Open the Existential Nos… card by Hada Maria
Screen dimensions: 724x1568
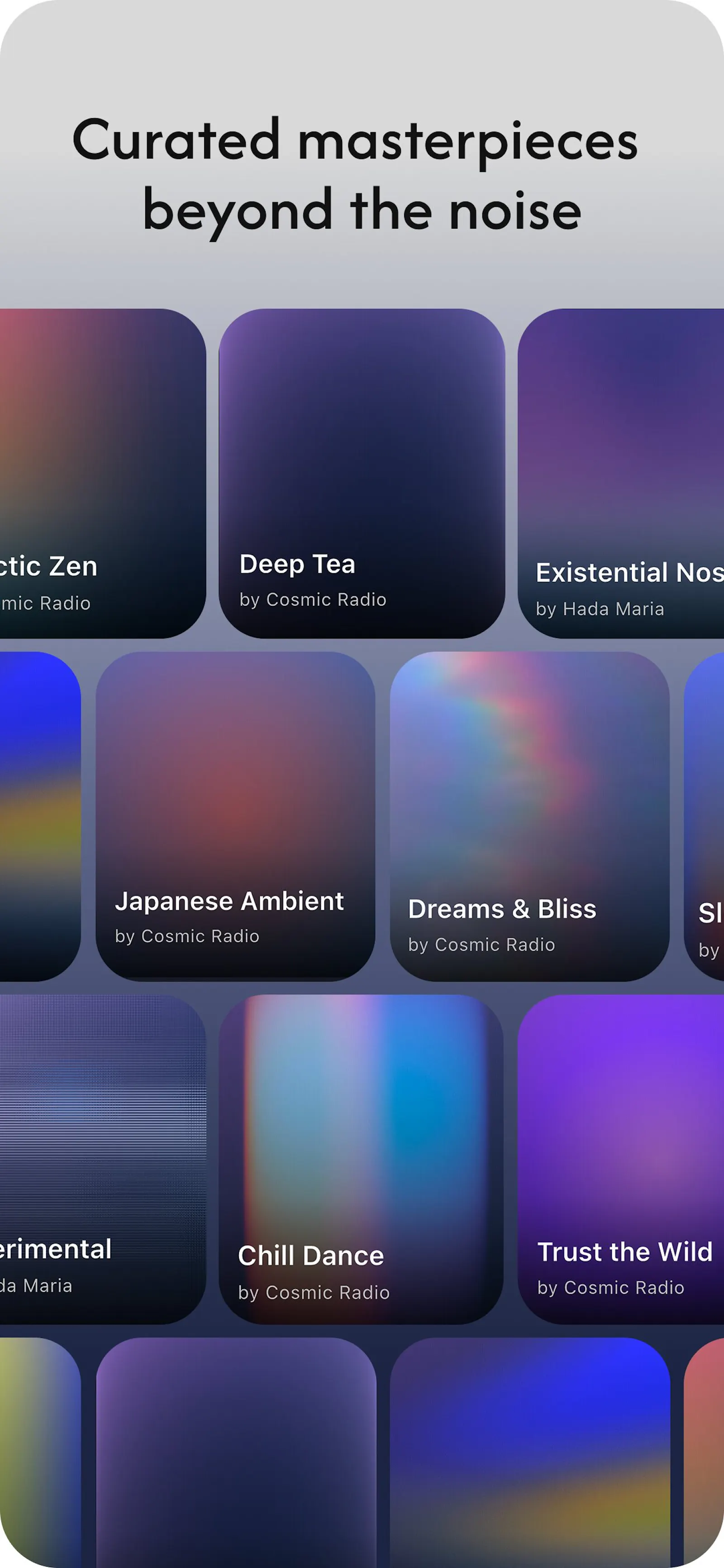pyautogui.click(x=620, y=473)
